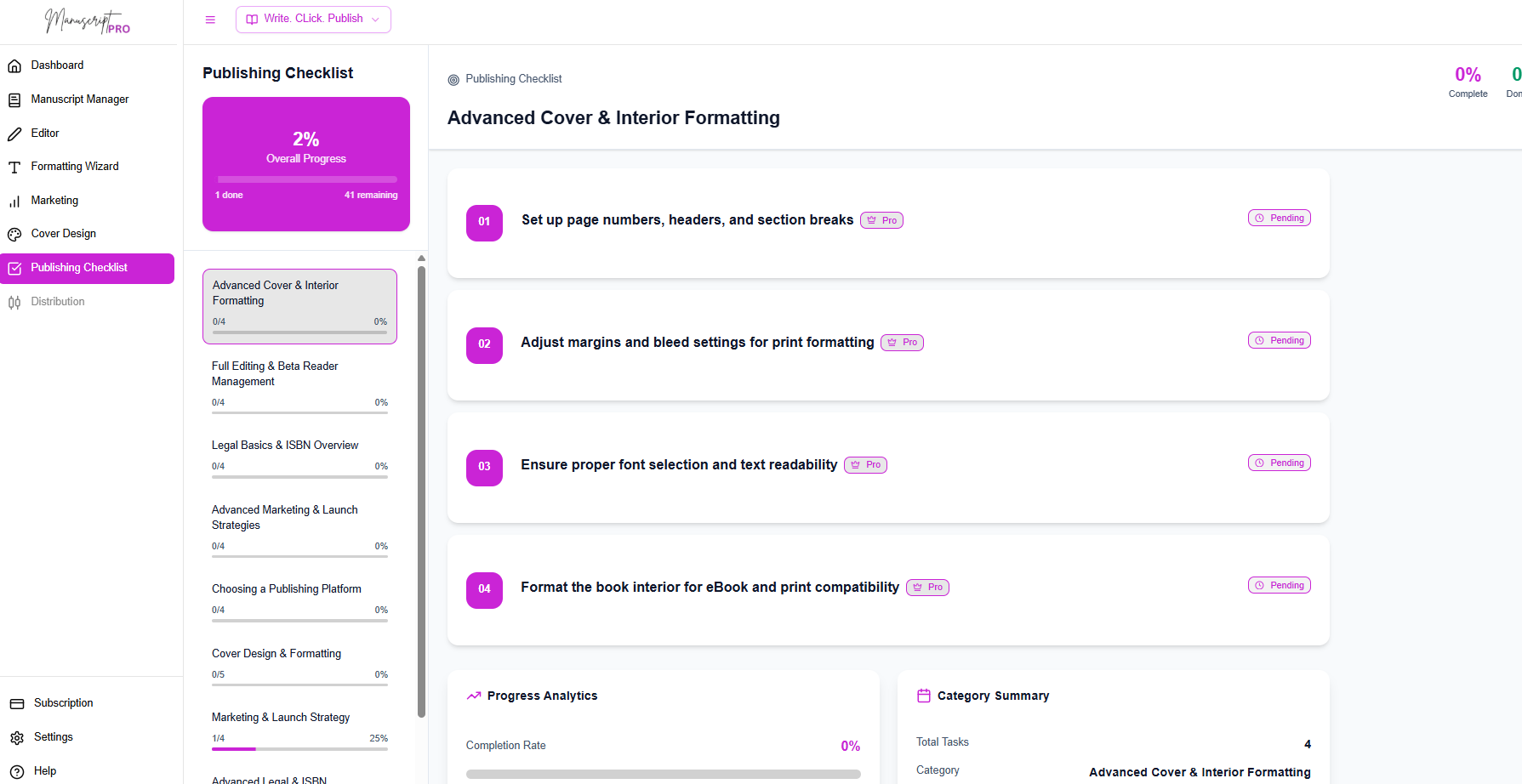Click the Overall Progress bar
1522x784 pixels.
pyautogui.click(x=306, y=179)
